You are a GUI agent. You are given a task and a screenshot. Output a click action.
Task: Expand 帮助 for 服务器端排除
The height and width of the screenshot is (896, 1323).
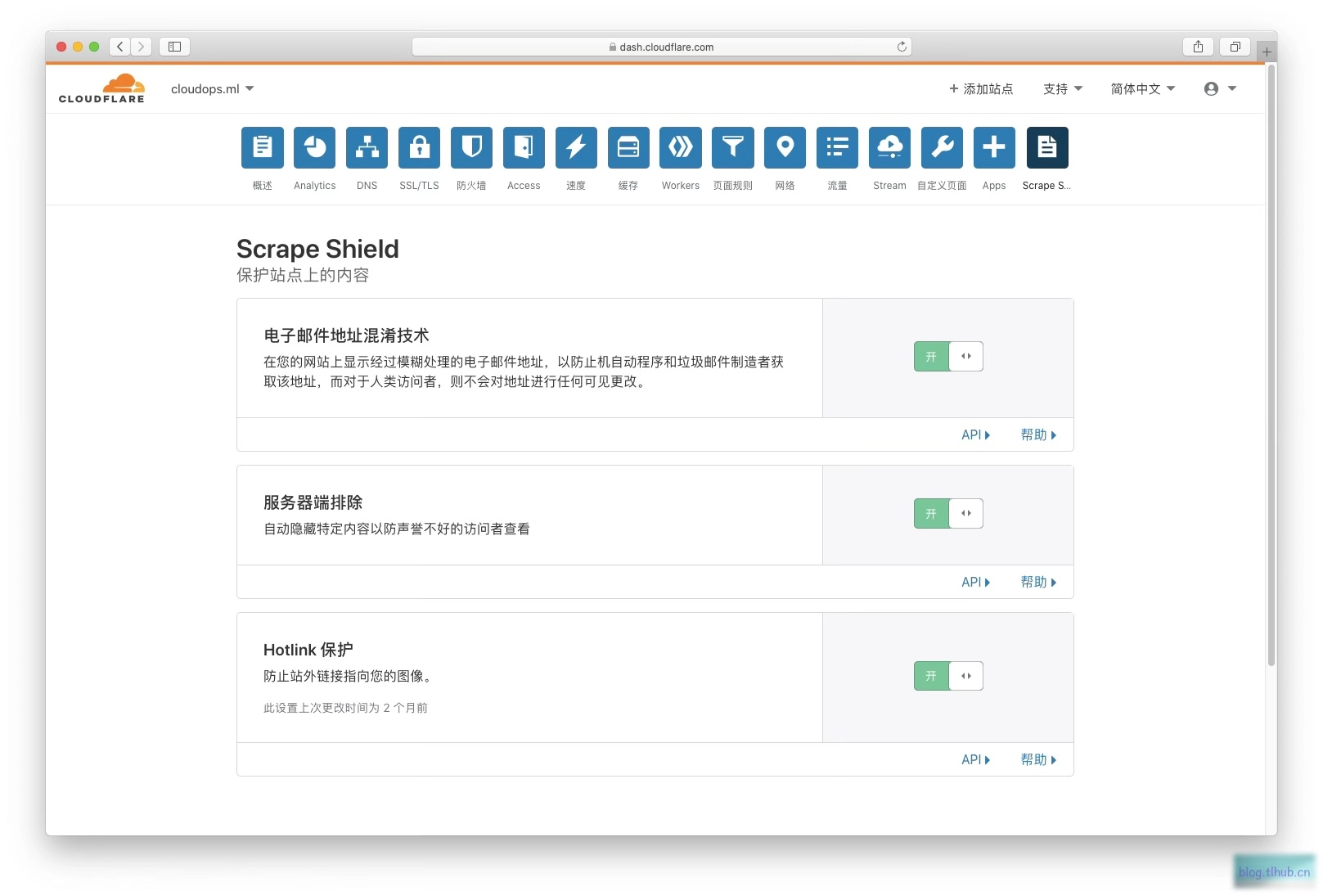[1038, 582]
